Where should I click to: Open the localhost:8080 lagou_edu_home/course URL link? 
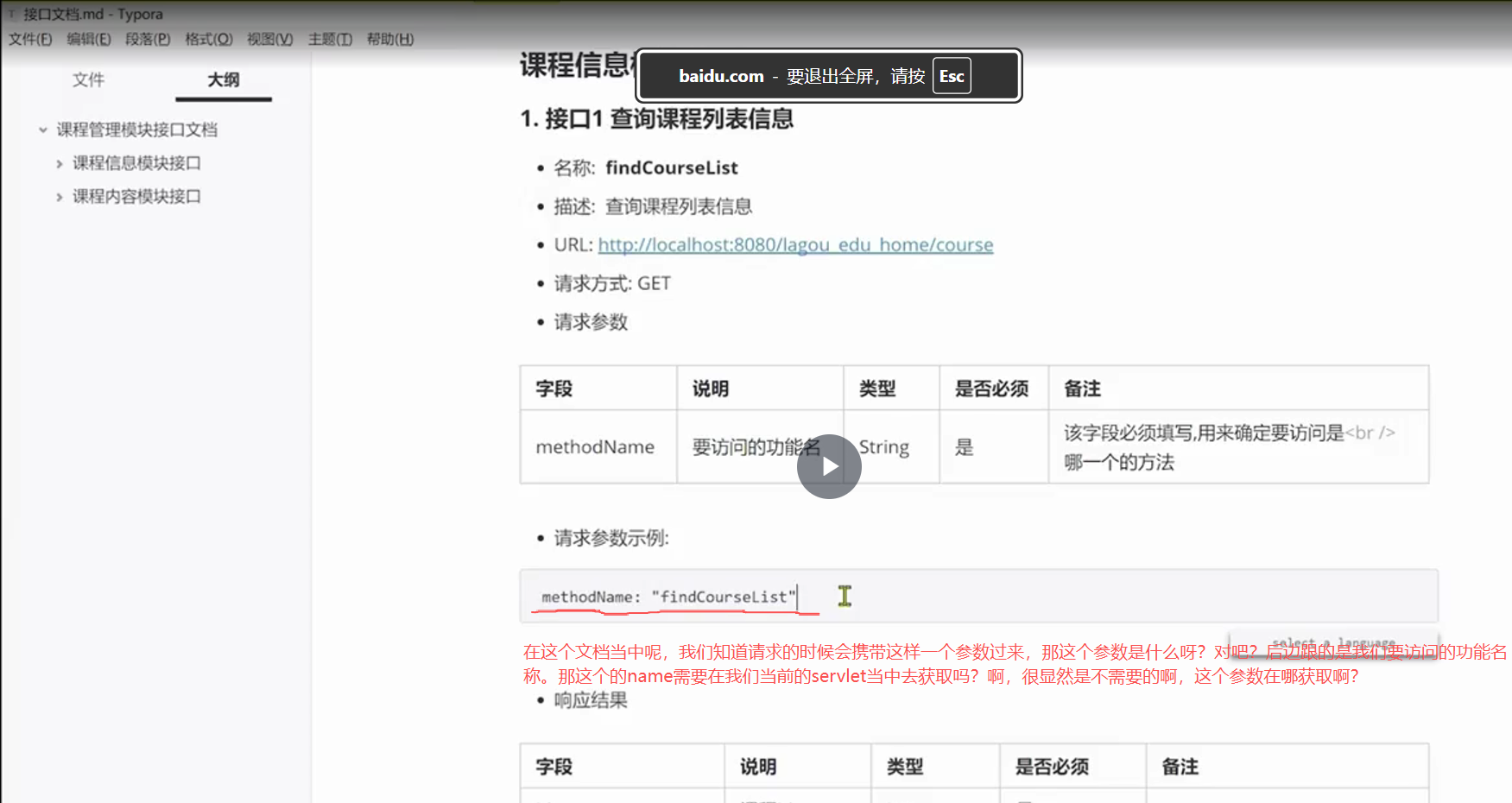click(x=795, y=245)
